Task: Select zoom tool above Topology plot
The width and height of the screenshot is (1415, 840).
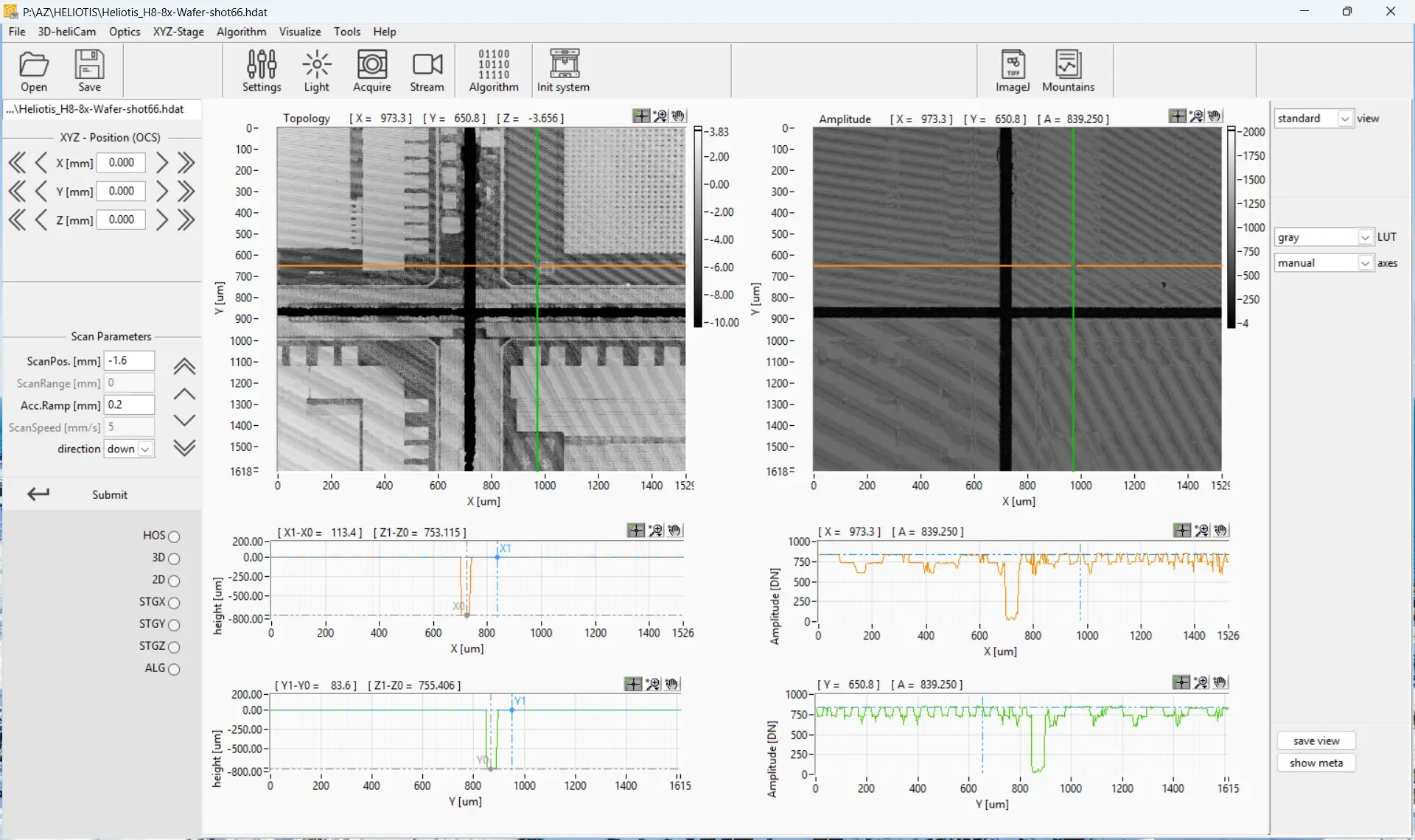Action: (x=660, y=116)
